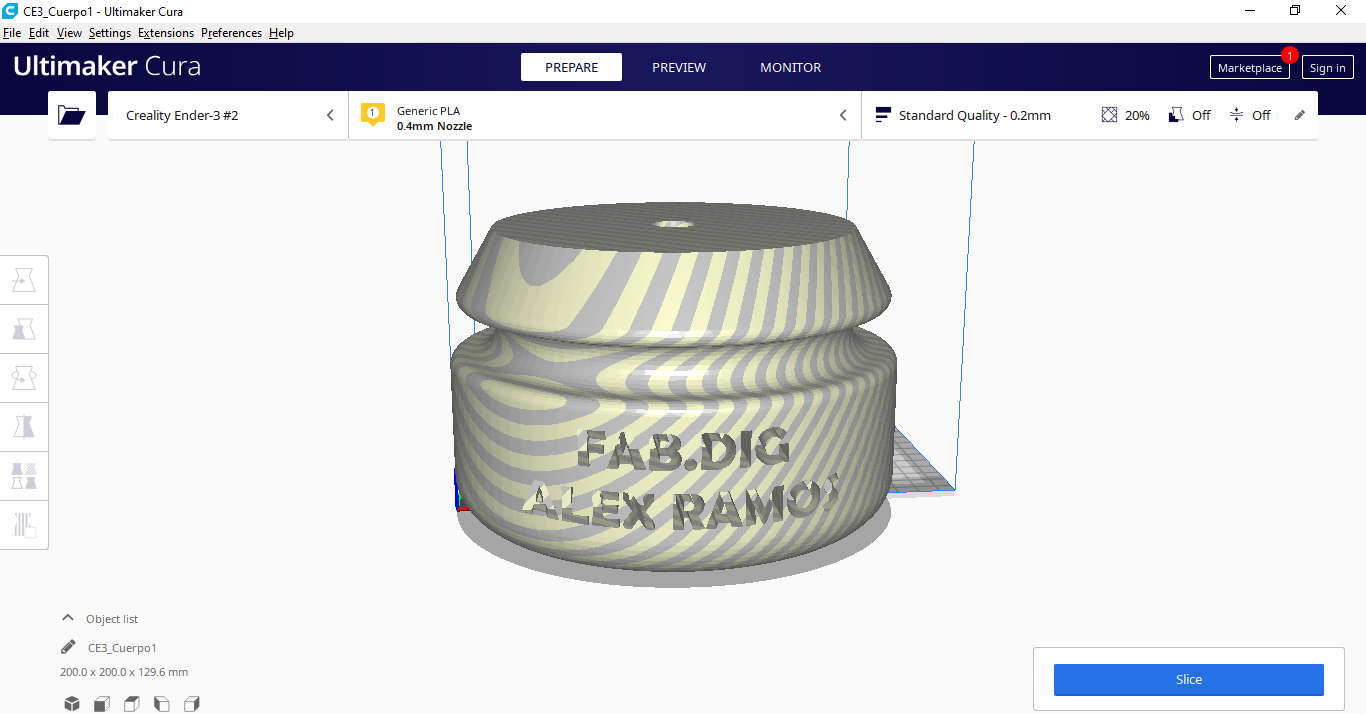Open the Edit menu
Image resolution: width=1366 pixels, height=714 pixels.
click(x=39, y=33)
